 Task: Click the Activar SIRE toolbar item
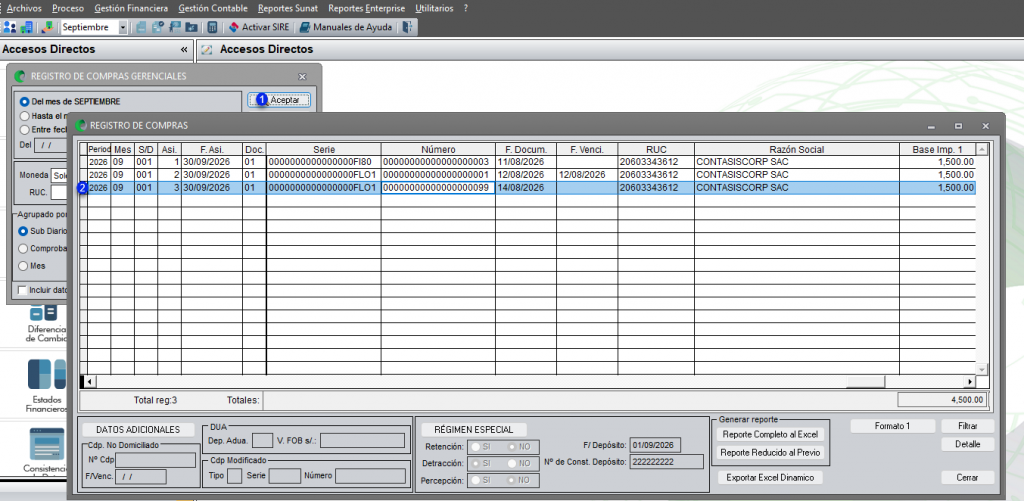[x=259, y=27]
